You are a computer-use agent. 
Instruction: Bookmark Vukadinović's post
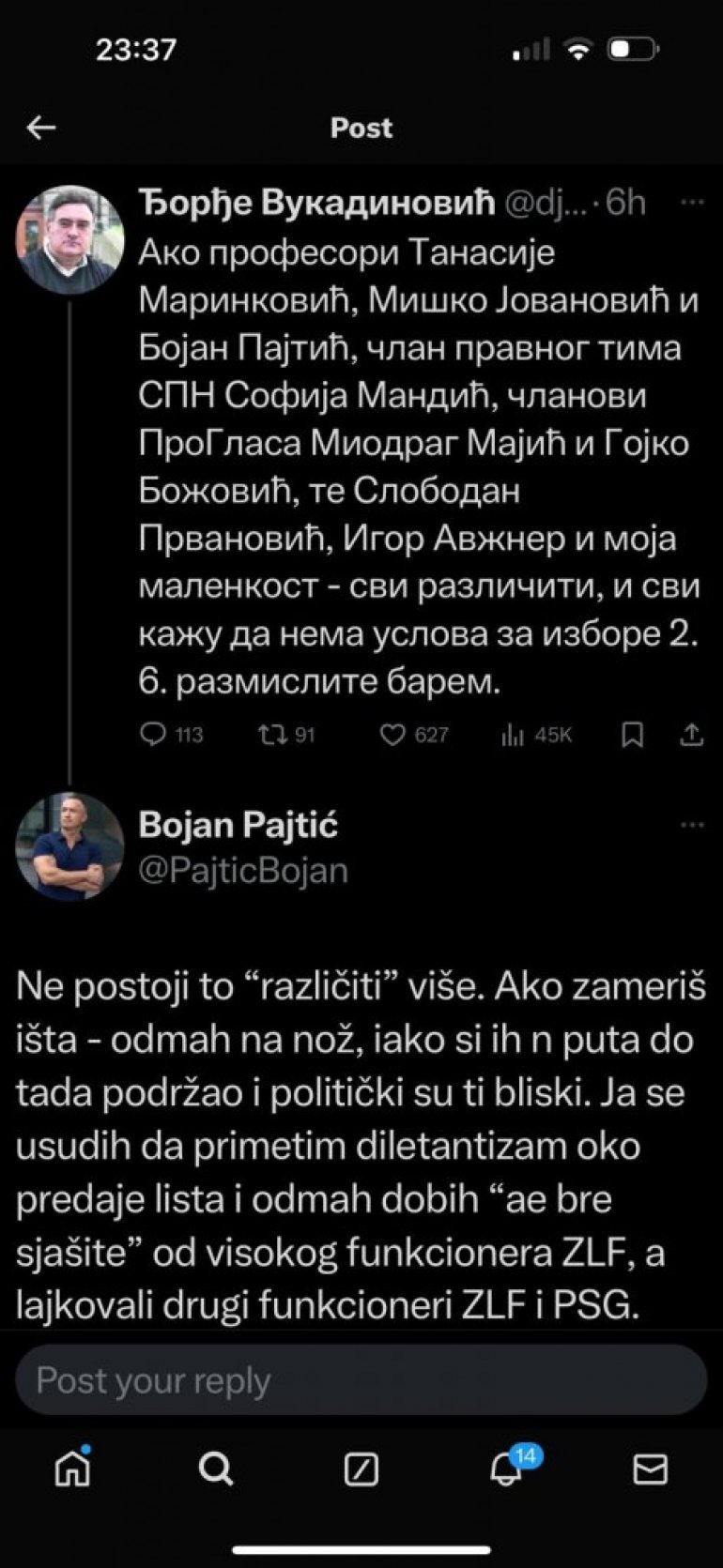633,734
